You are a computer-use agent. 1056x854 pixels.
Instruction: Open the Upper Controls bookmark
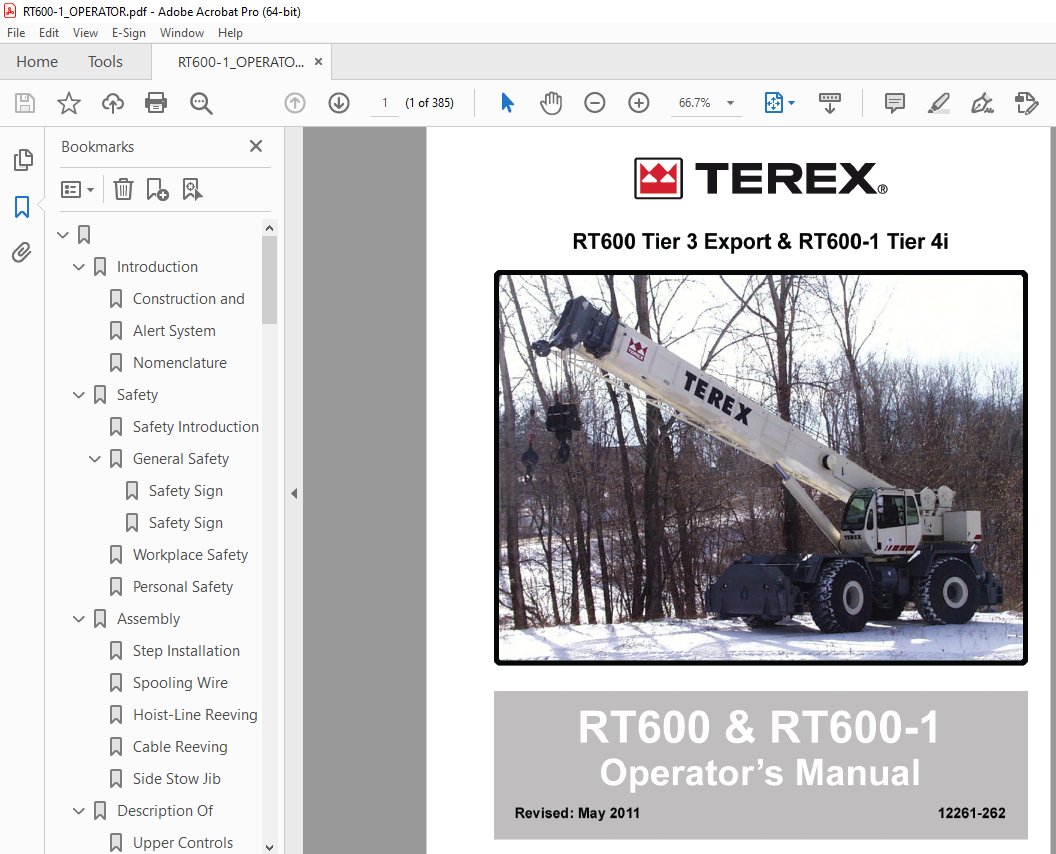click(x=183, y=843)
